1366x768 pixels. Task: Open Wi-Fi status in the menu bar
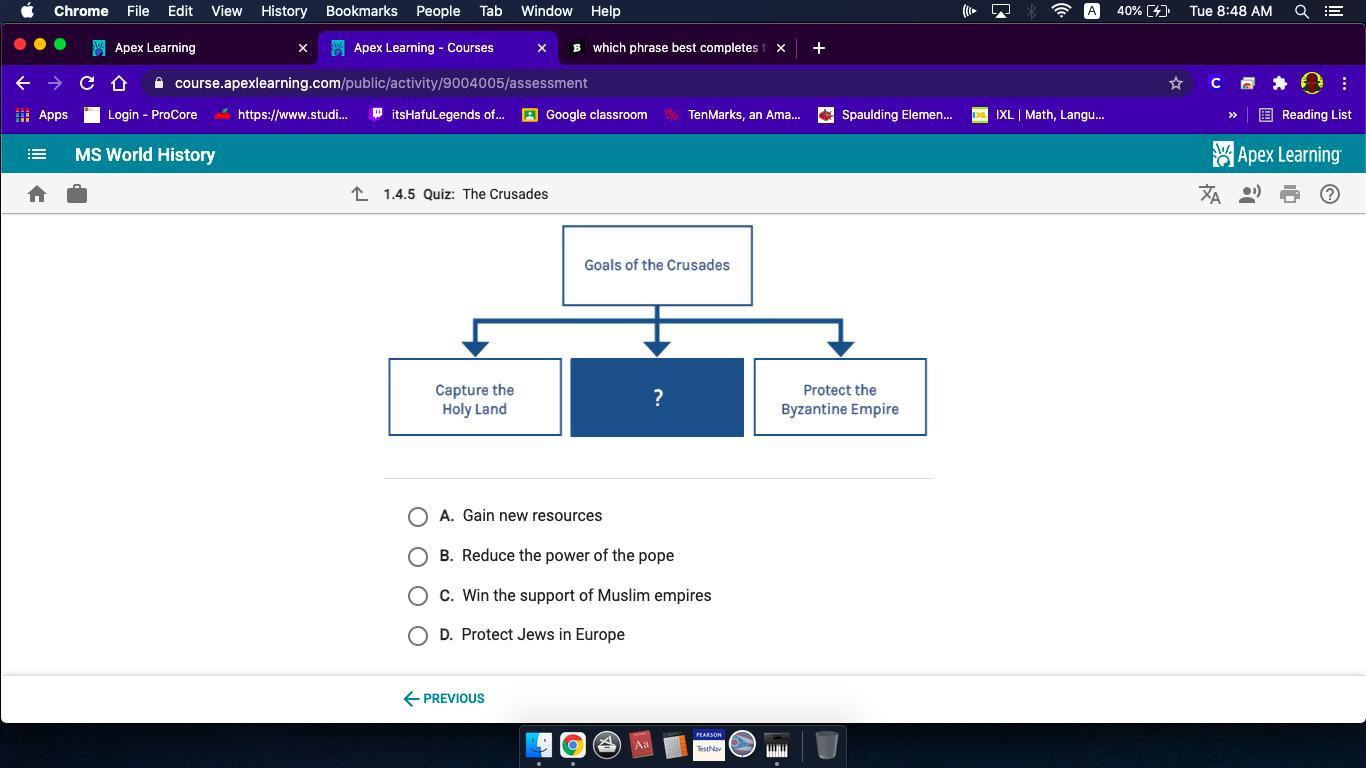1062,11
